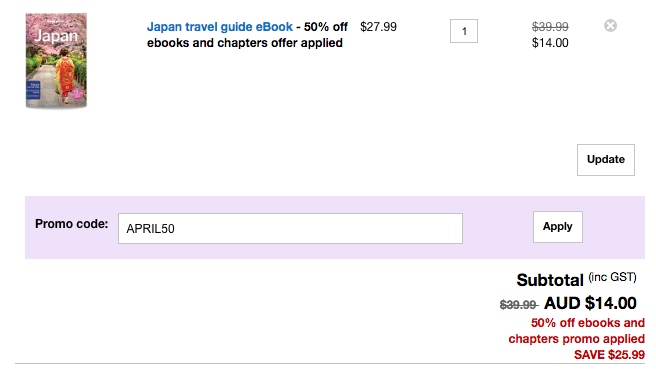
Task: Focus the quantity field showing 1
Action: pyautogui.click(x=464, y=31)
